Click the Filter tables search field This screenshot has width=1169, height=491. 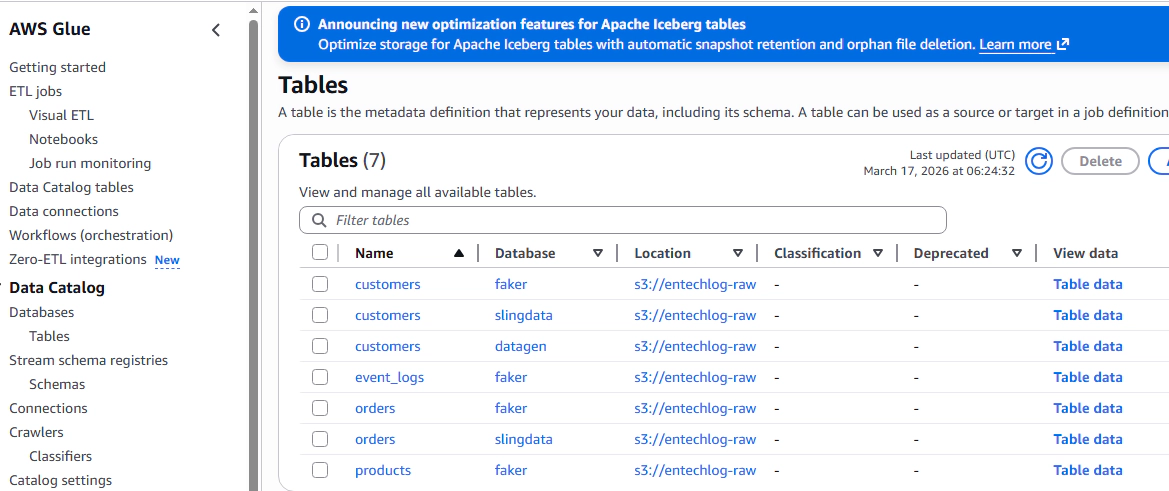tap(630, 220)
